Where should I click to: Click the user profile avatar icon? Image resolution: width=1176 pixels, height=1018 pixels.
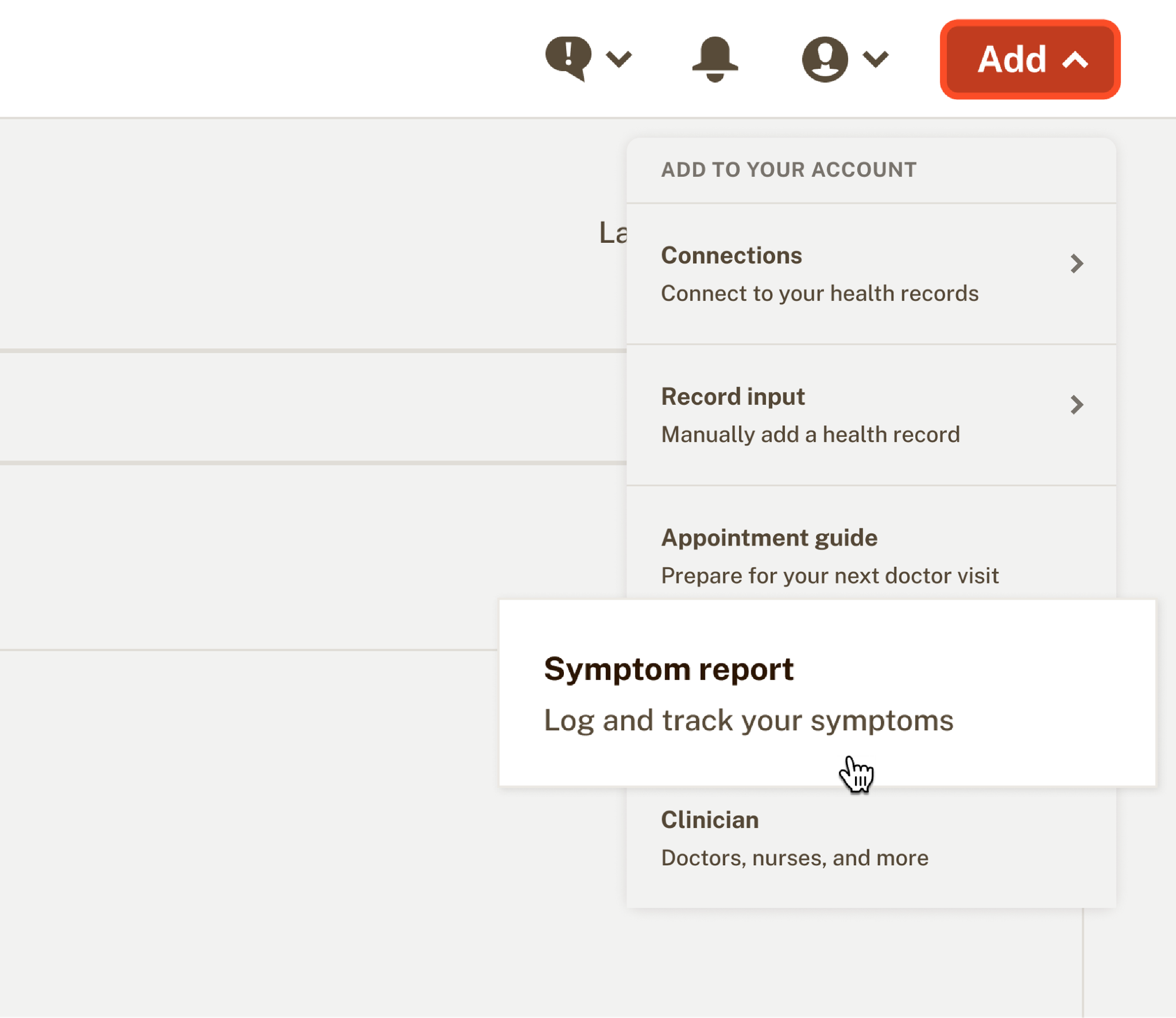click(x=825, y=59)
